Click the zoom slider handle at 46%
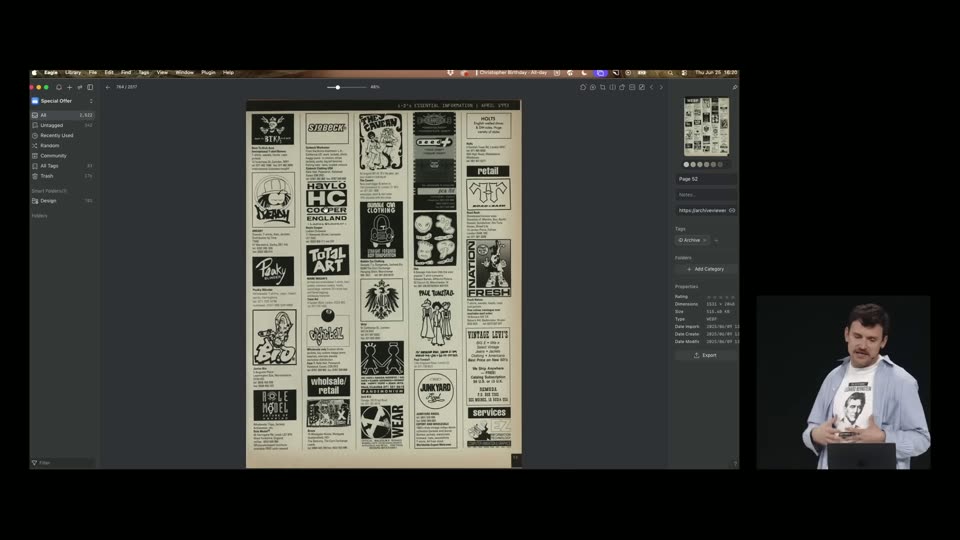 (337, 87)
